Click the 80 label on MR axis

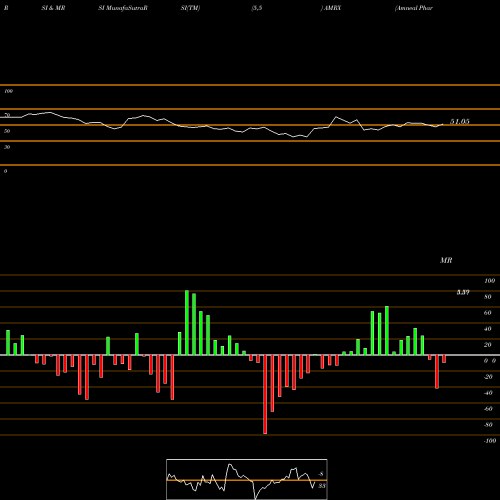click(488, 297)
